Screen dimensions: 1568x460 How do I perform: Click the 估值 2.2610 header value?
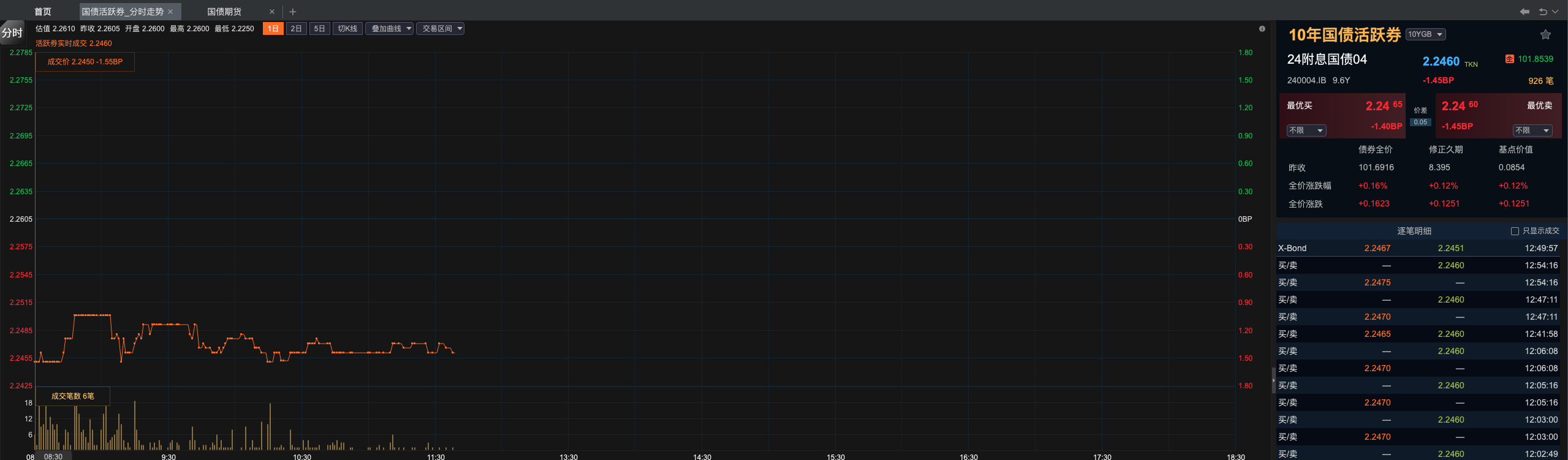point(55,29)
